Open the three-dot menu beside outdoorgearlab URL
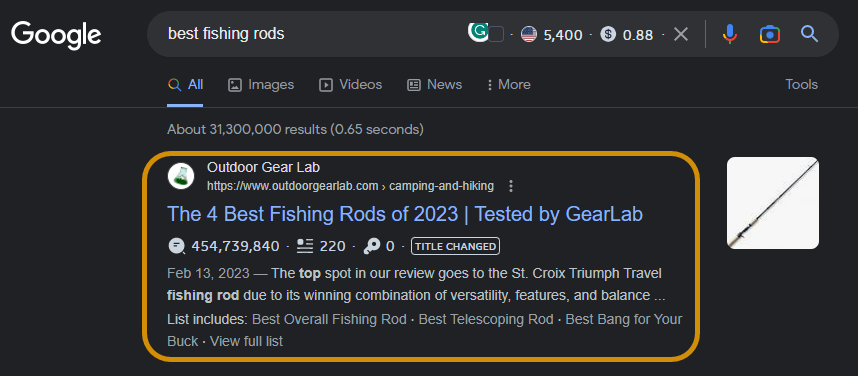 [511, 186]
